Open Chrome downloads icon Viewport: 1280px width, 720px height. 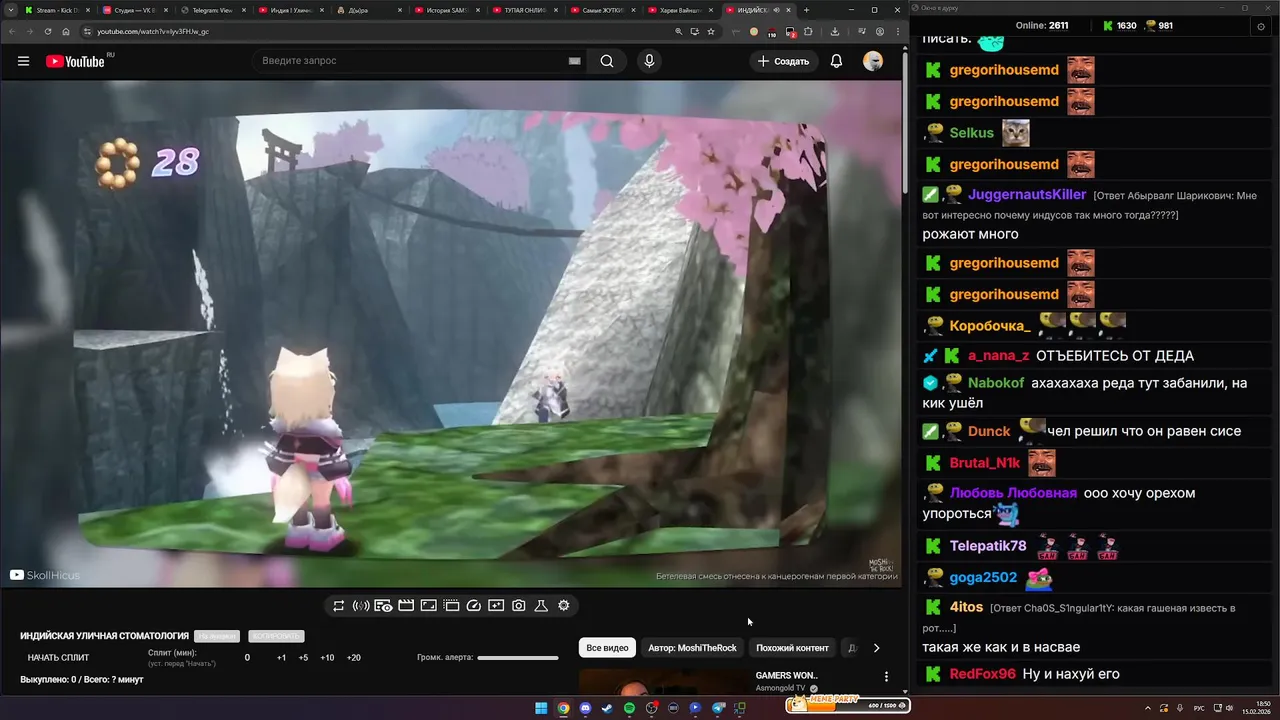pyautogui.click(x=835, y=31)
